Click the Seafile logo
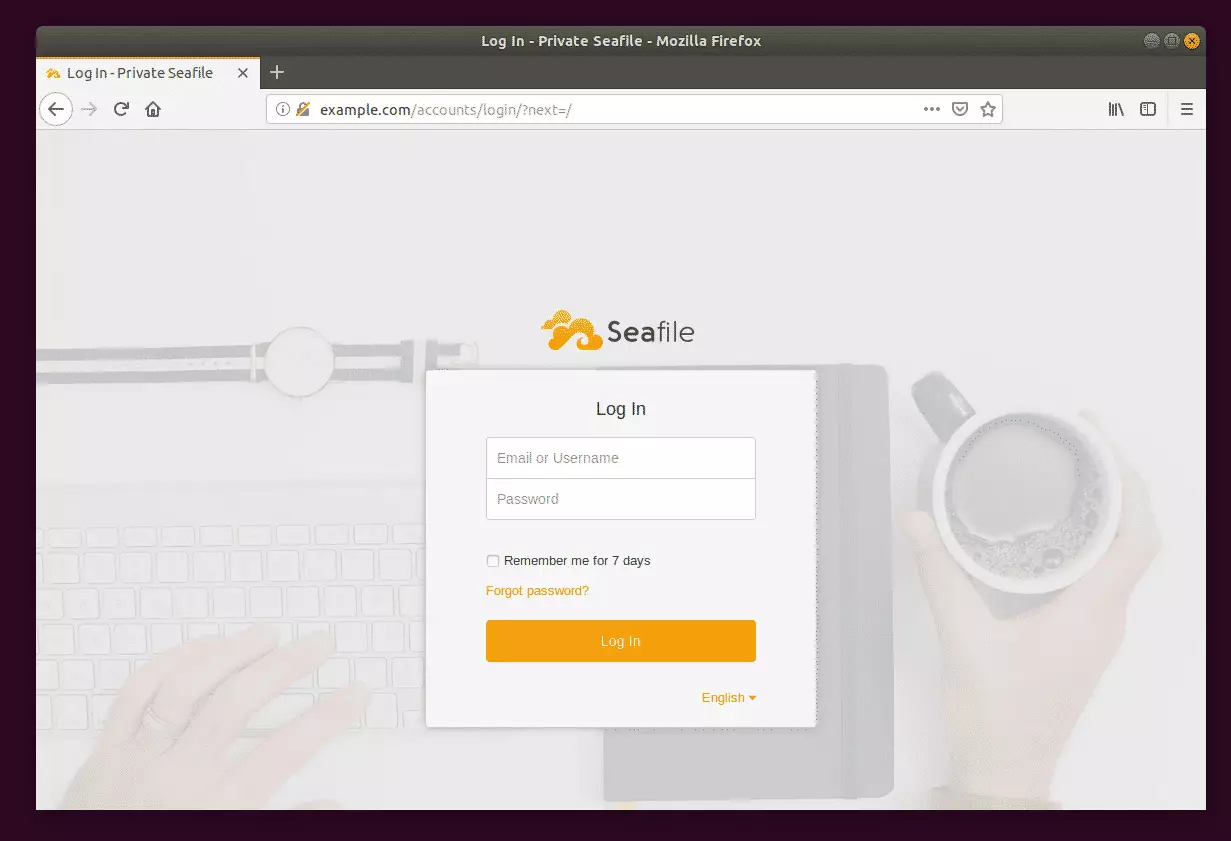 [x=617, y=330]
